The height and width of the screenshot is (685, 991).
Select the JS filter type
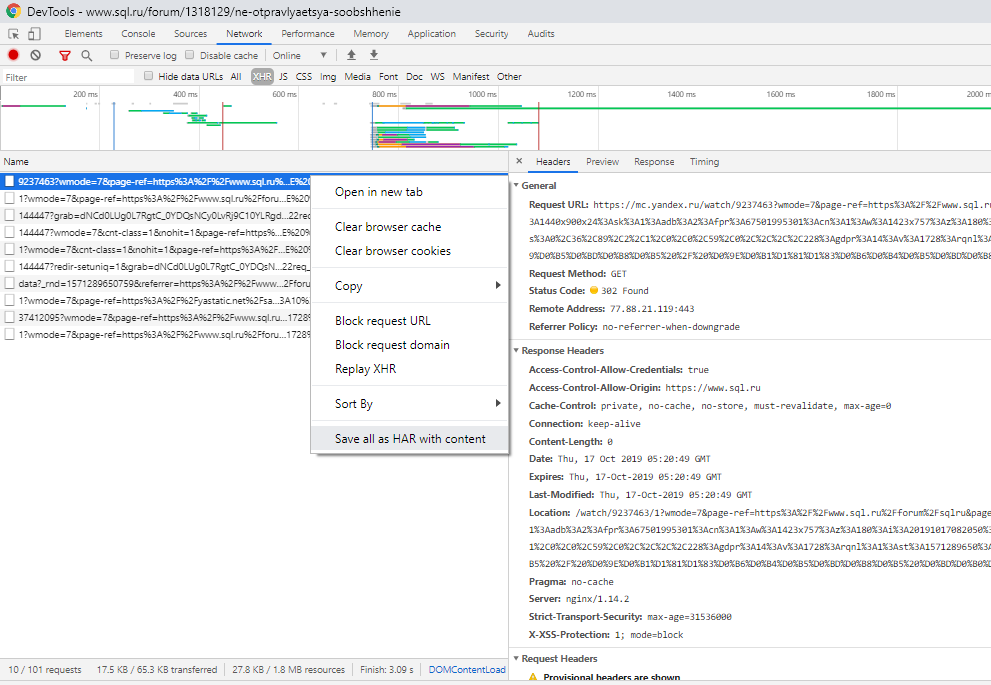[283, 77]
